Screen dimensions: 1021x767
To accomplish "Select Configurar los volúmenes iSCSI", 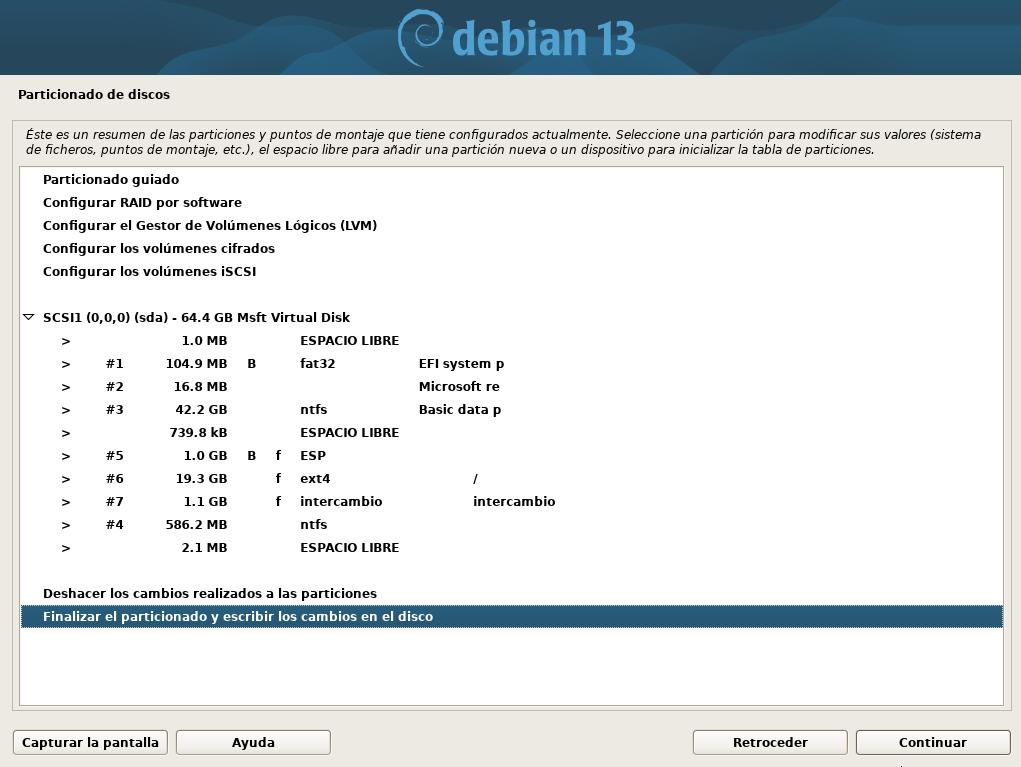I will point(511,272).
